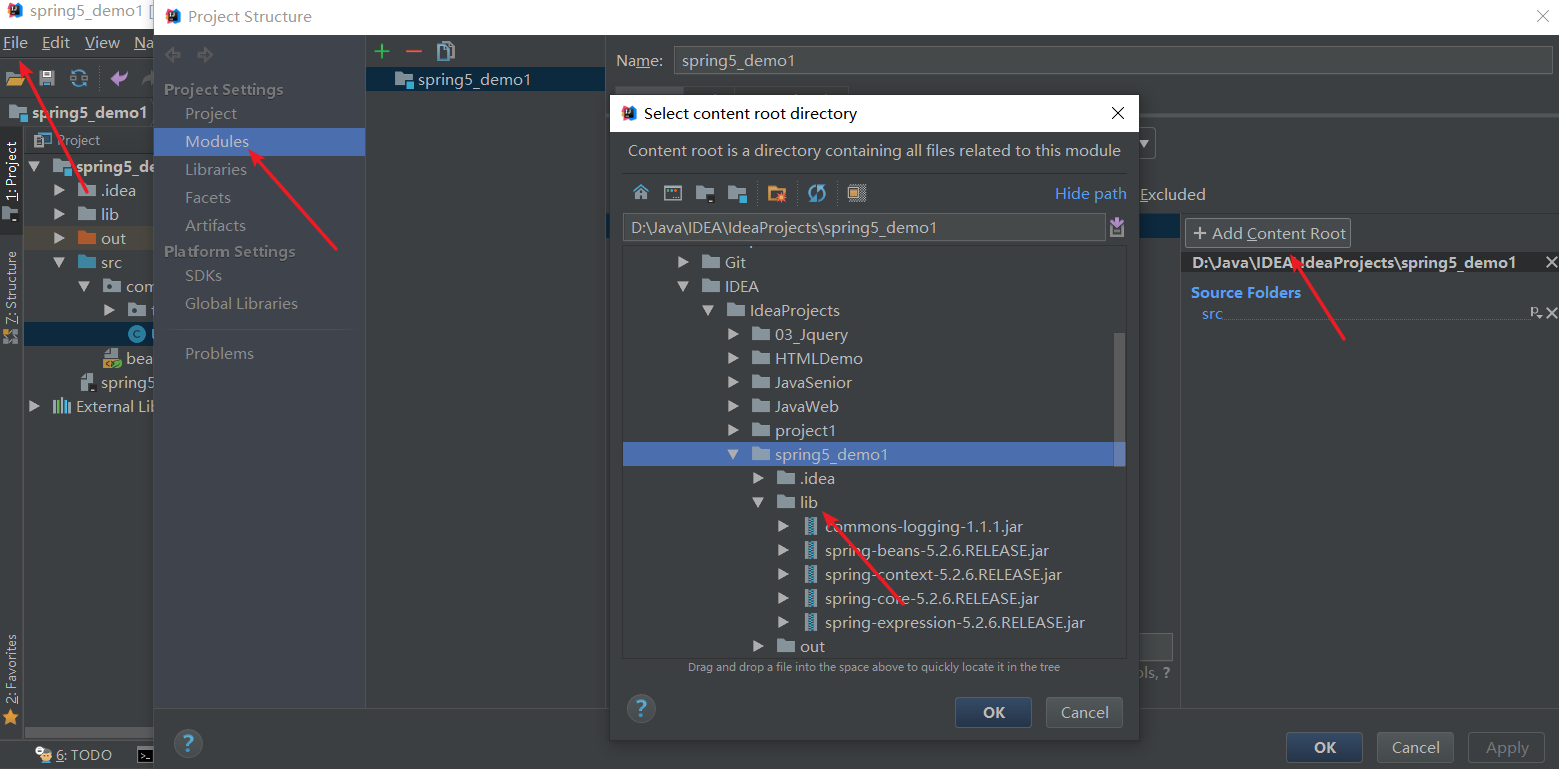Jump to module directory in chooser toolbar
The image size is (1559, 769).
tap(737, 193)
